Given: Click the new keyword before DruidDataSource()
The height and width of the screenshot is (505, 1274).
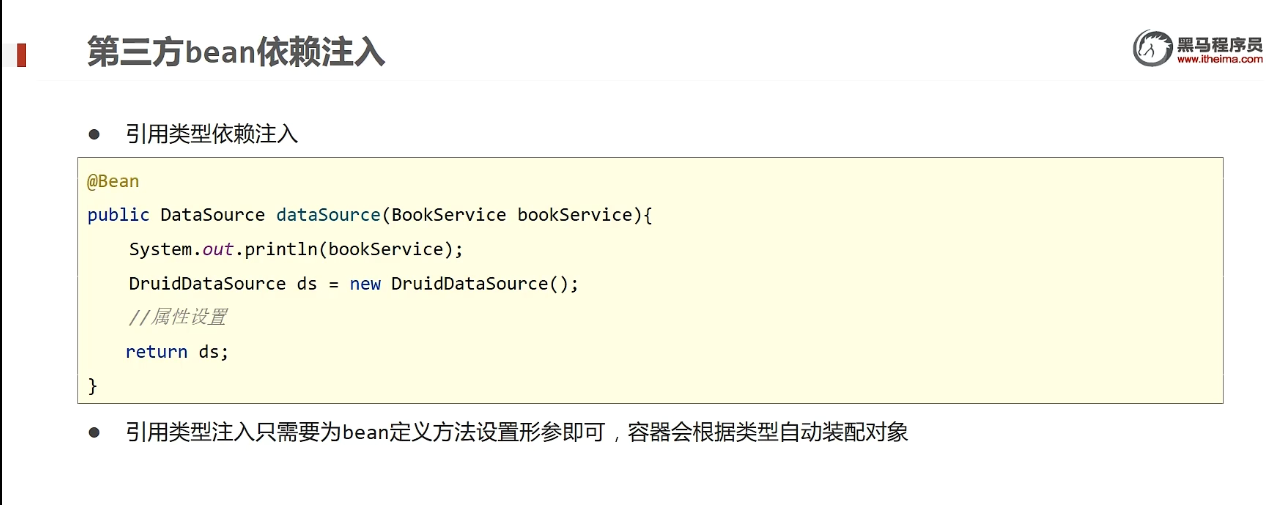Looking at the screenshot, I should (x=365, y=284).
